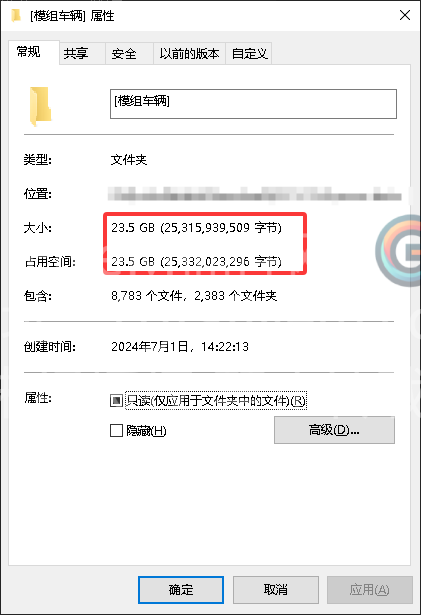421x615 pixels.
Task: Confirm with the 确定 button
Action: tap(181, 590)
